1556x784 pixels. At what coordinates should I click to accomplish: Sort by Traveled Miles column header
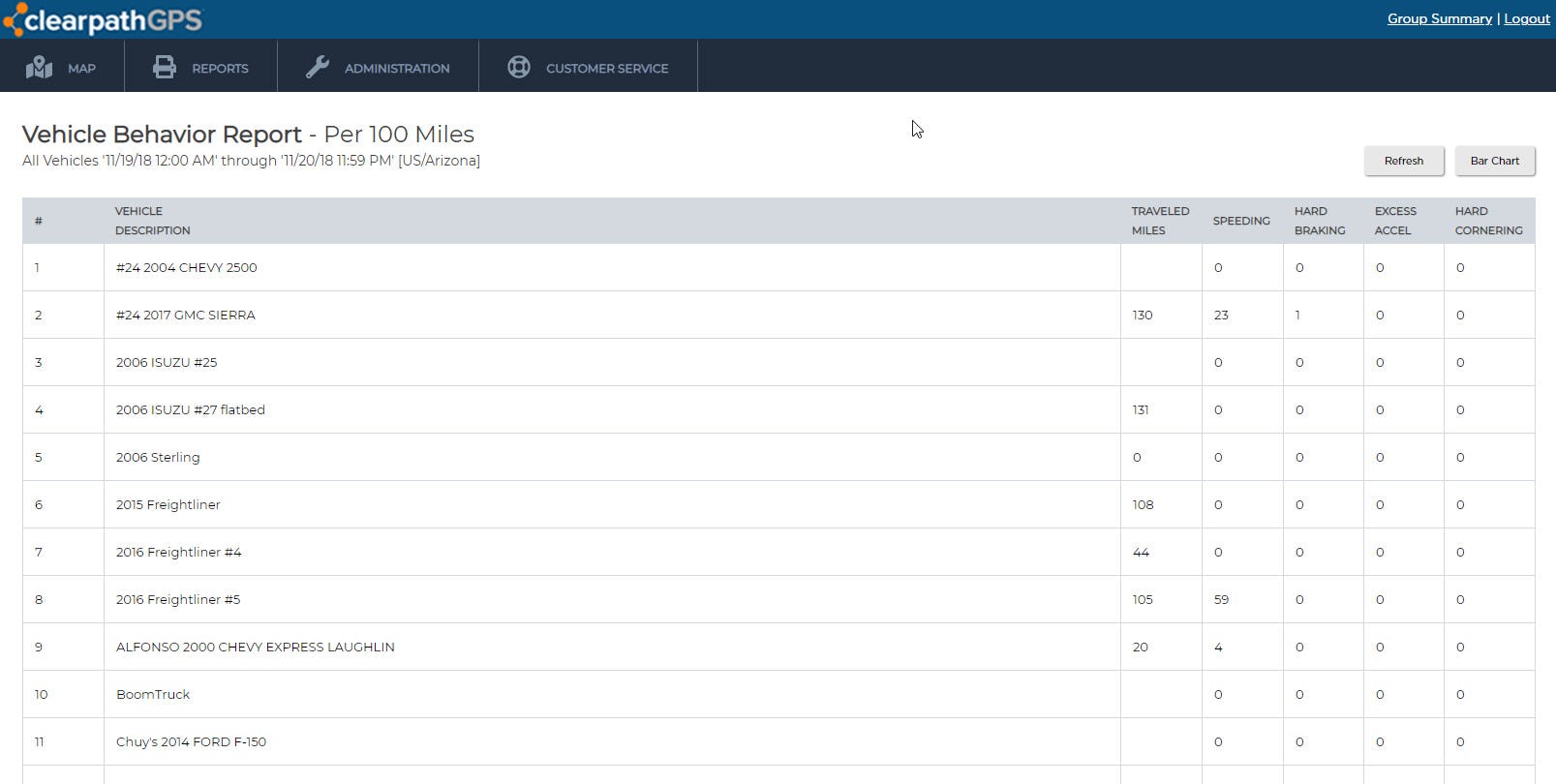point(1160,221)
